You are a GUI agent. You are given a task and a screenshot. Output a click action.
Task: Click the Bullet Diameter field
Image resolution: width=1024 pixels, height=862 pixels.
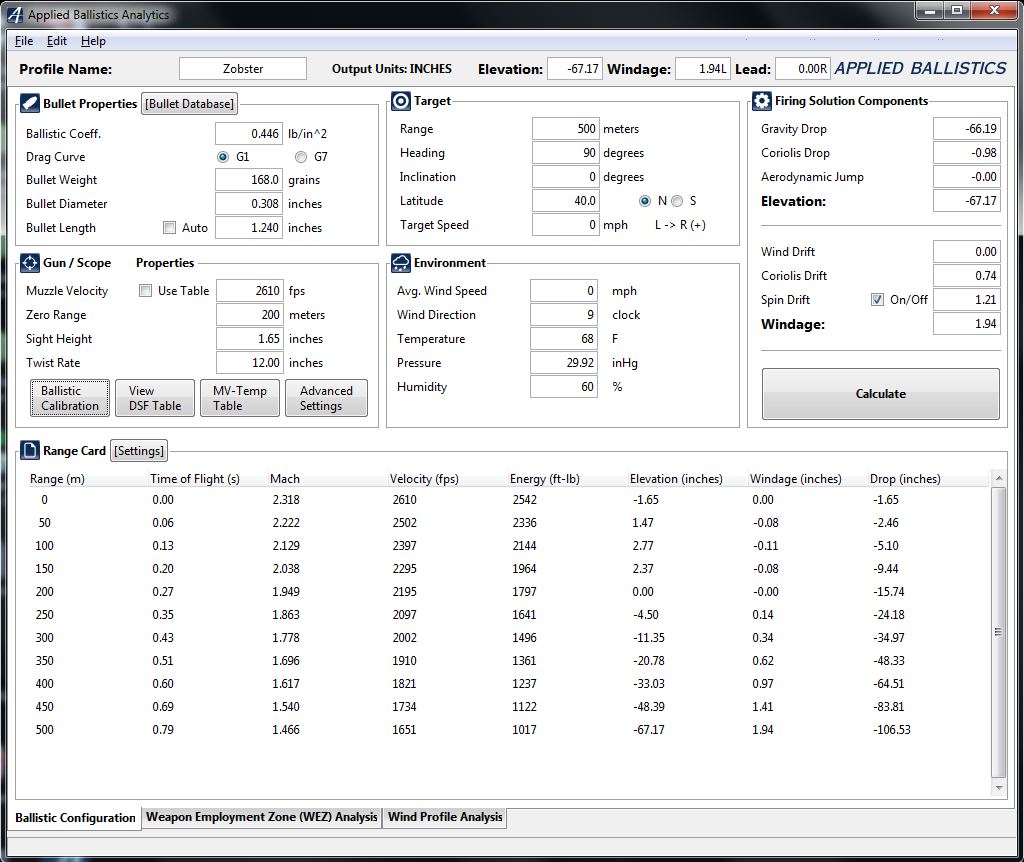click(249, 204)
